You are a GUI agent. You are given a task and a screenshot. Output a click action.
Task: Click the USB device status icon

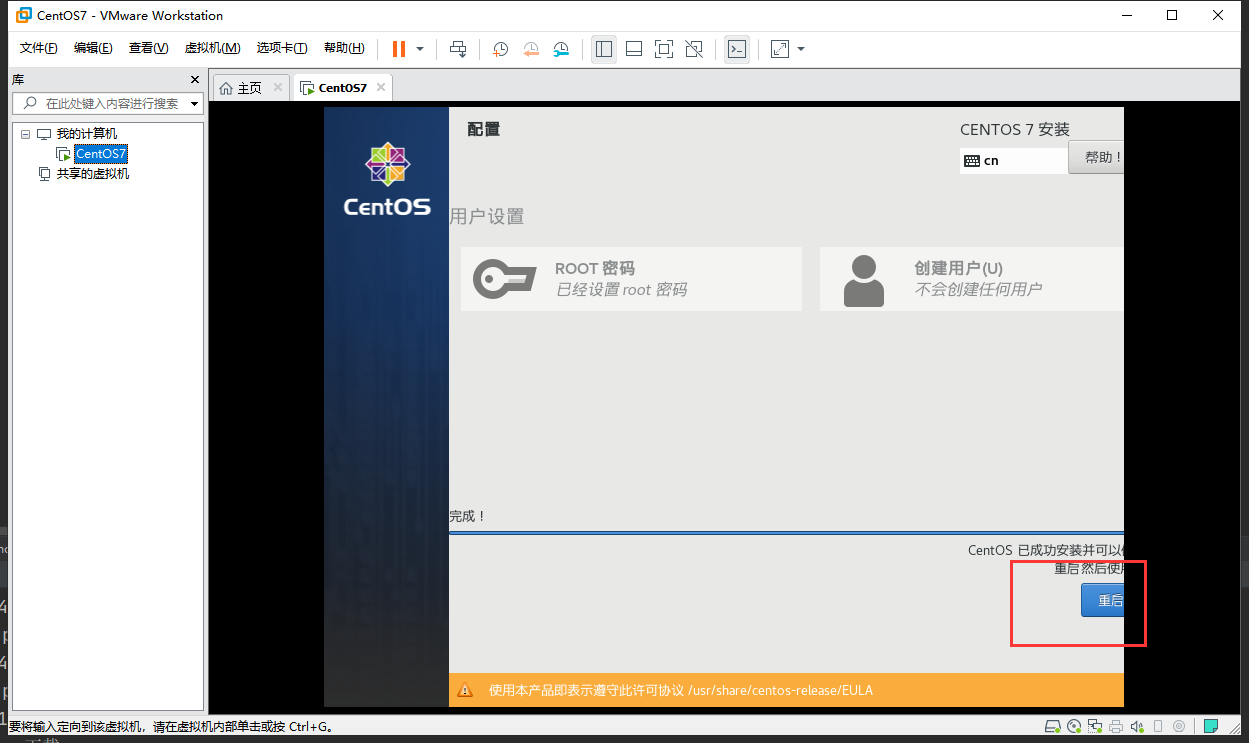point(1158,726)
